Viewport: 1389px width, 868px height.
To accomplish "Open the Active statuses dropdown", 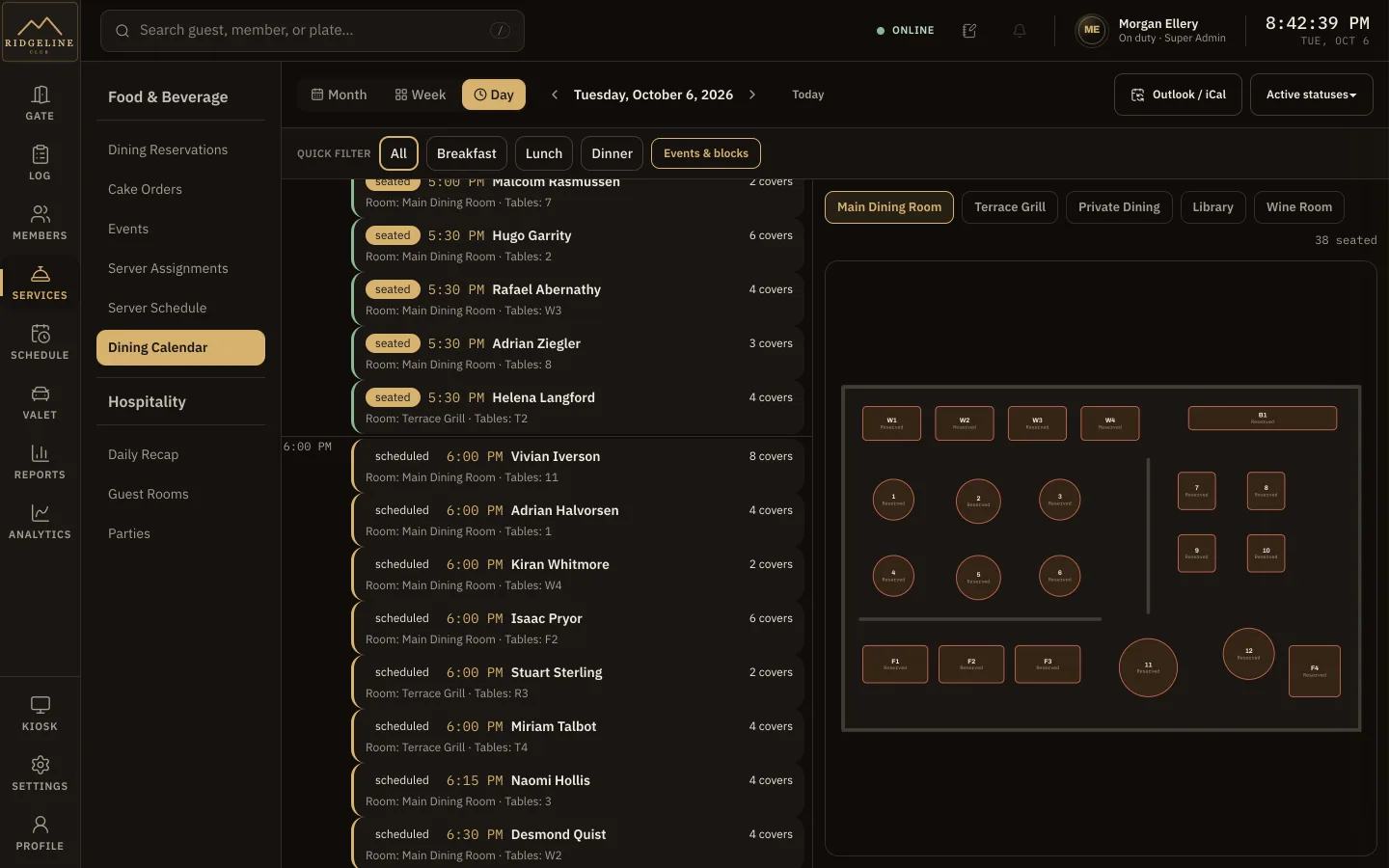I will pos(1311,95).
